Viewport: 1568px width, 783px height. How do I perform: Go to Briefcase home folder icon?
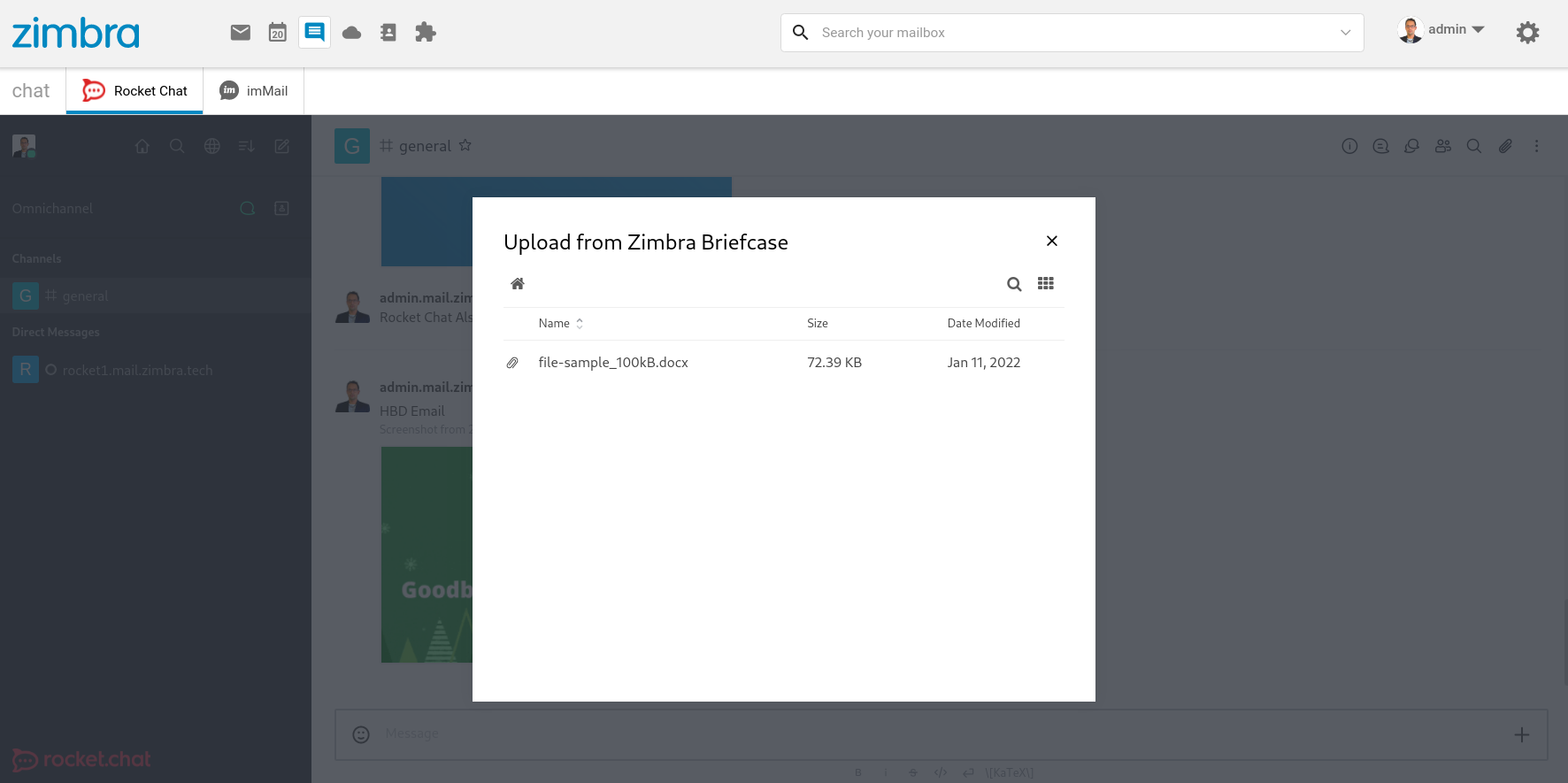click(518, 284)
